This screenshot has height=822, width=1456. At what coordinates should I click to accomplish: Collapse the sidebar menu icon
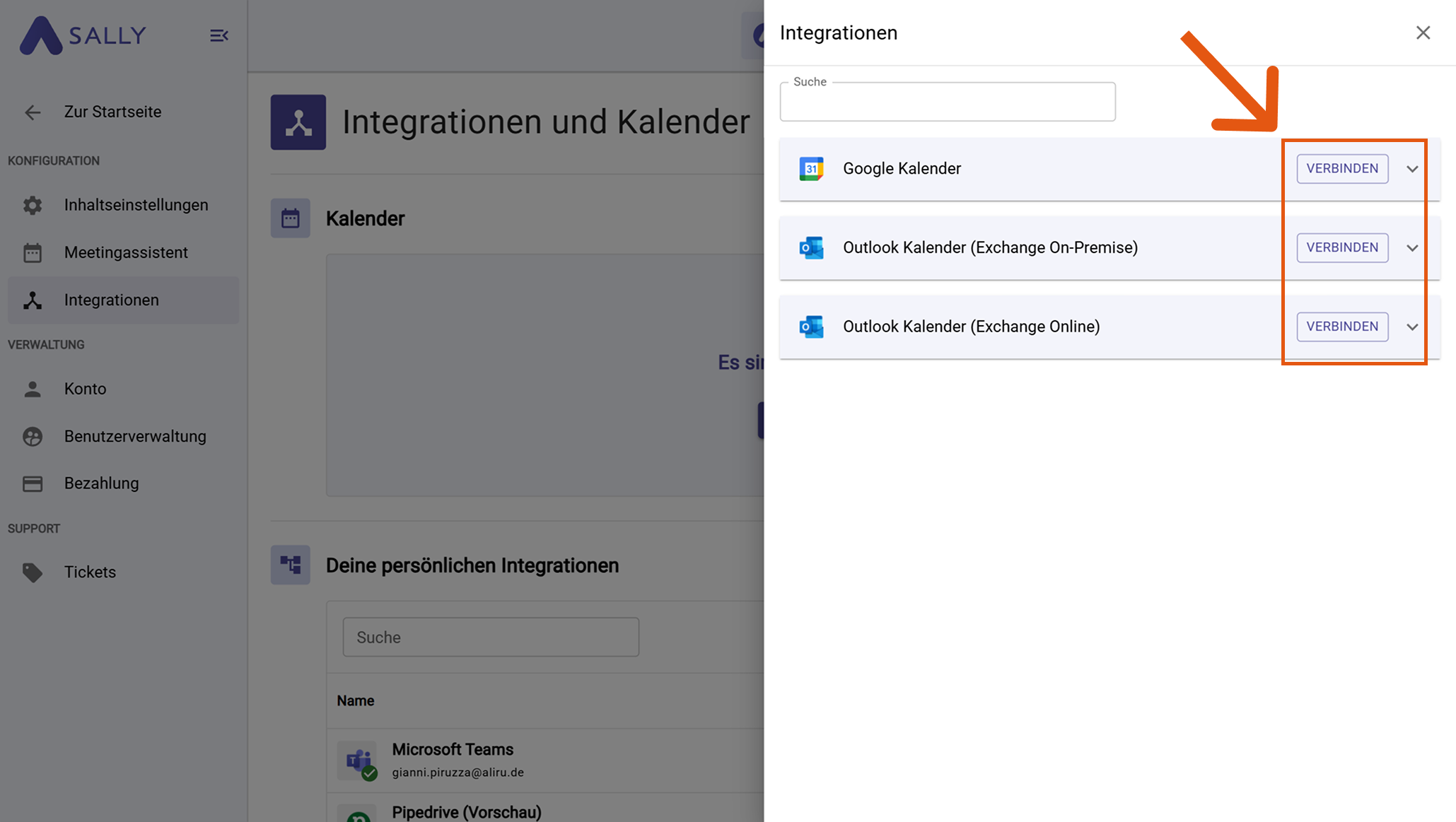219,35
